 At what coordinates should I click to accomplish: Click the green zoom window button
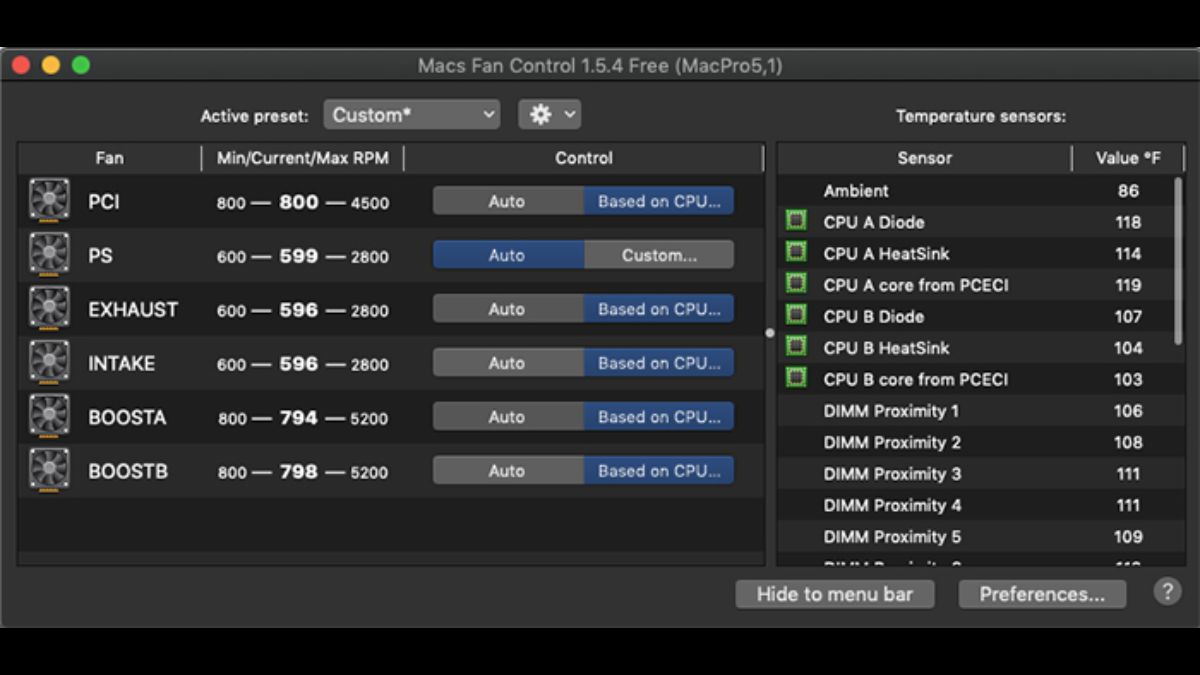[81, 66]
